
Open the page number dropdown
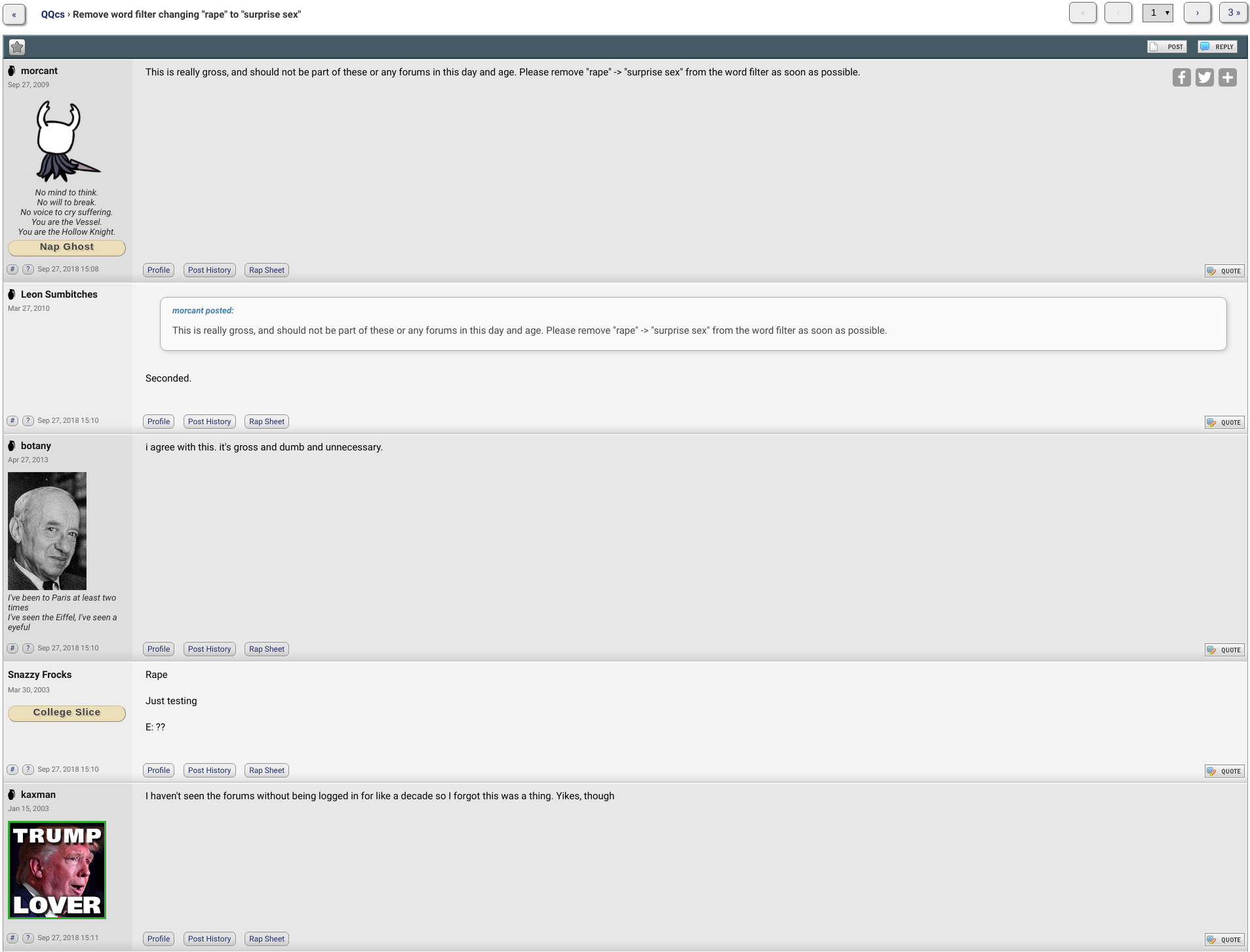(1158, 12)
